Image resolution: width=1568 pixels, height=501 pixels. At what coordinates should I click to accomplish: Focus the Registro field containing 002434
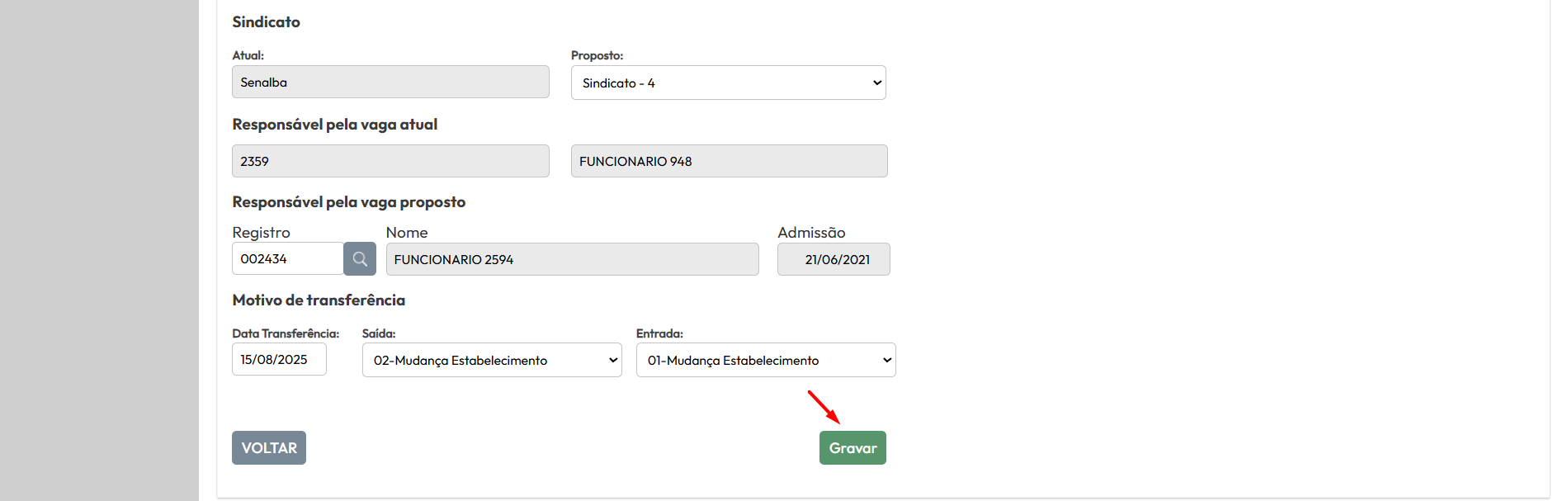click(x=287, y=259)
